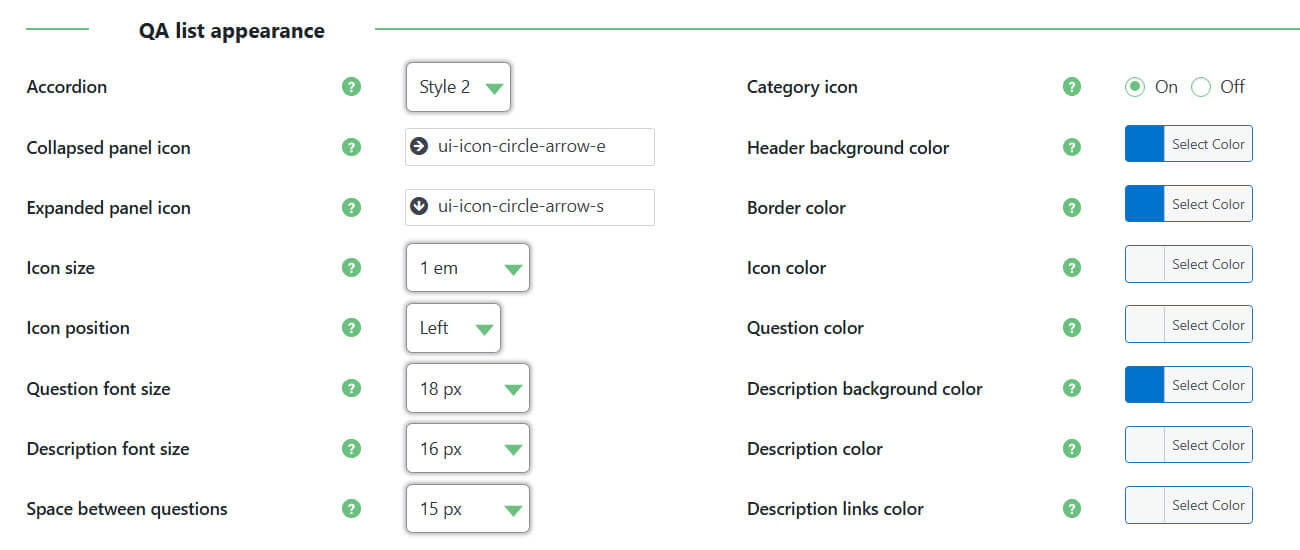Select the On option for Category icon
1300x550 pixels.
point(1135,87)
